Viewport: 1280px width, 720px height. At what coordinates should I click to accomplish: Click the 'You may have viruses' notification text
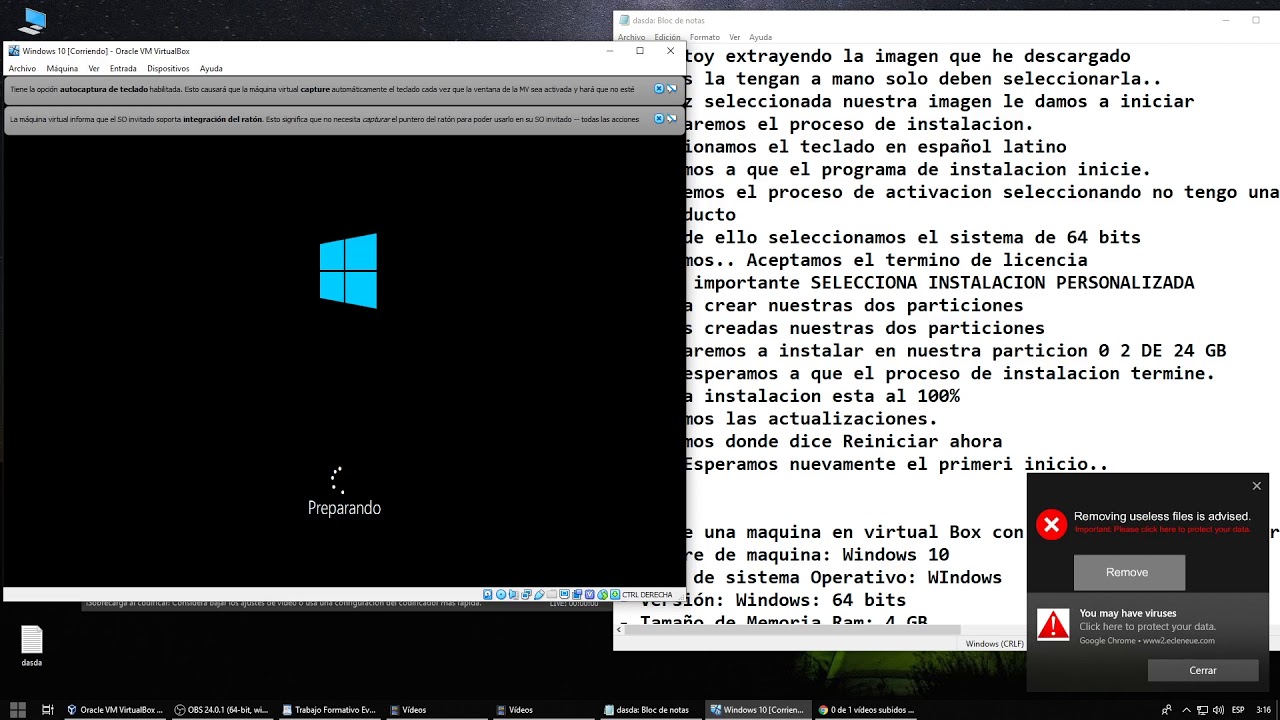pos(1128,613)
